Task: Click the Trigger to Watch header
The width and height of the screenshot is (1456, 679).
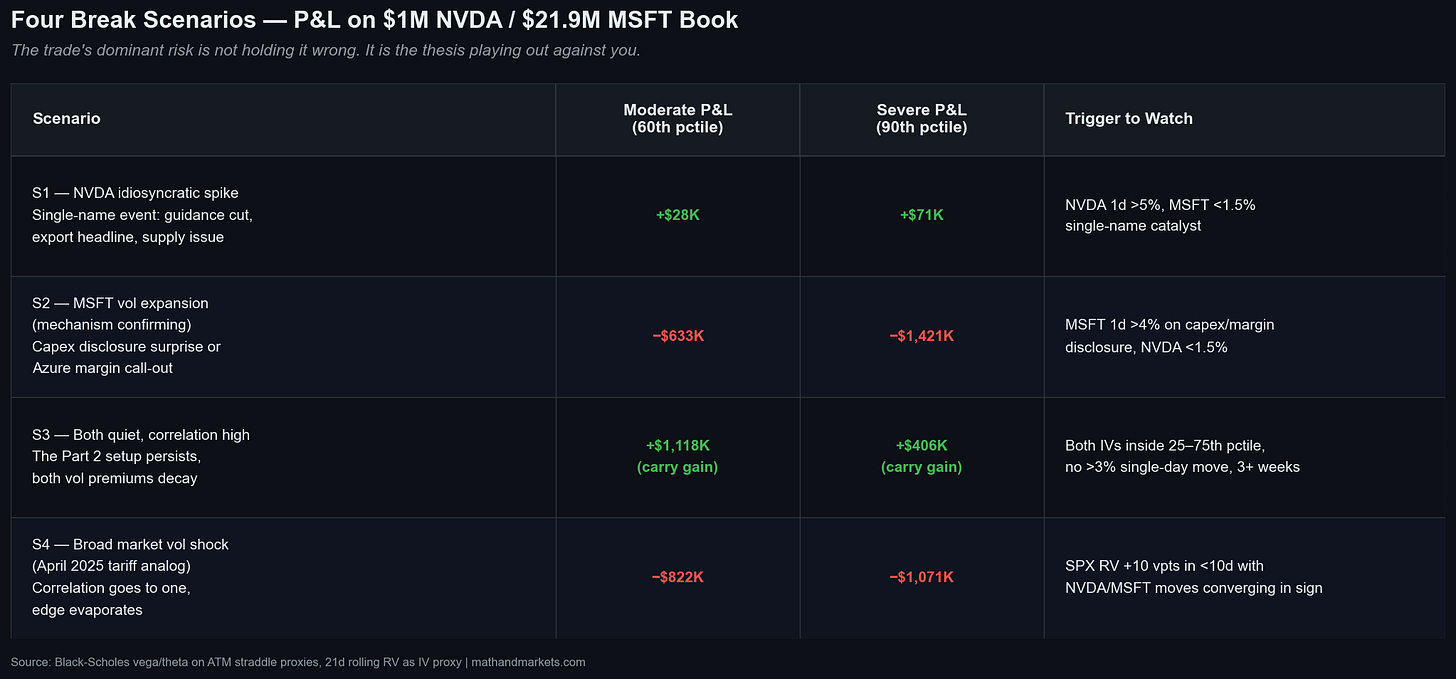Action: [1129, 118]
